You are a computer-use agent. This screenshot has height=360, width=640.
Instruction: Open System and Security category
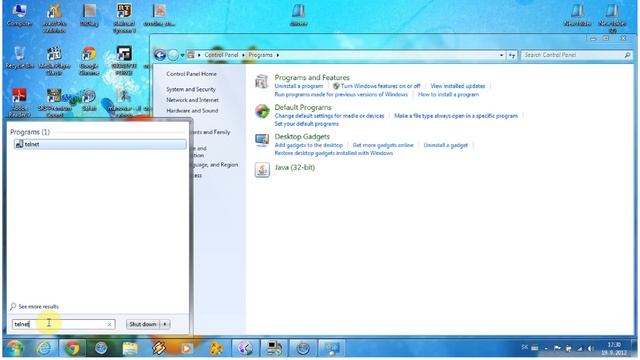pyautogui.click(x=191, y=89)
